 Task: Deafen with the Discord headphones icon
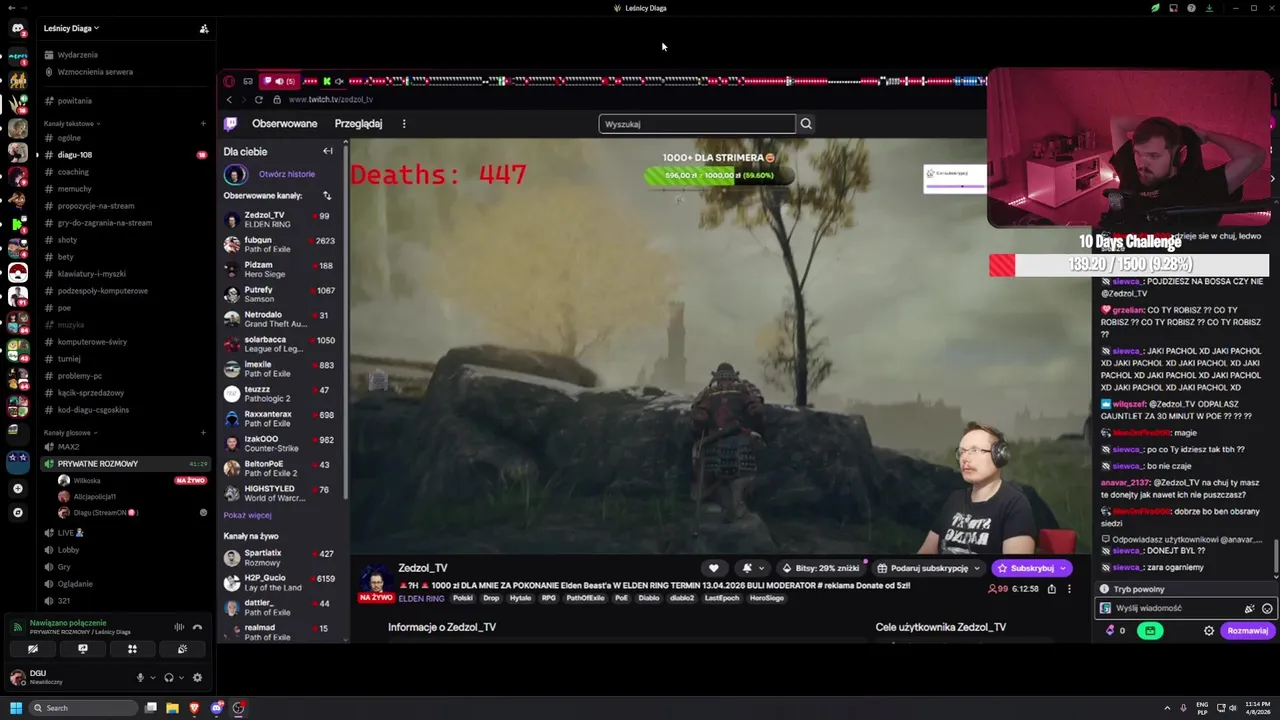(x=169, y=678)
